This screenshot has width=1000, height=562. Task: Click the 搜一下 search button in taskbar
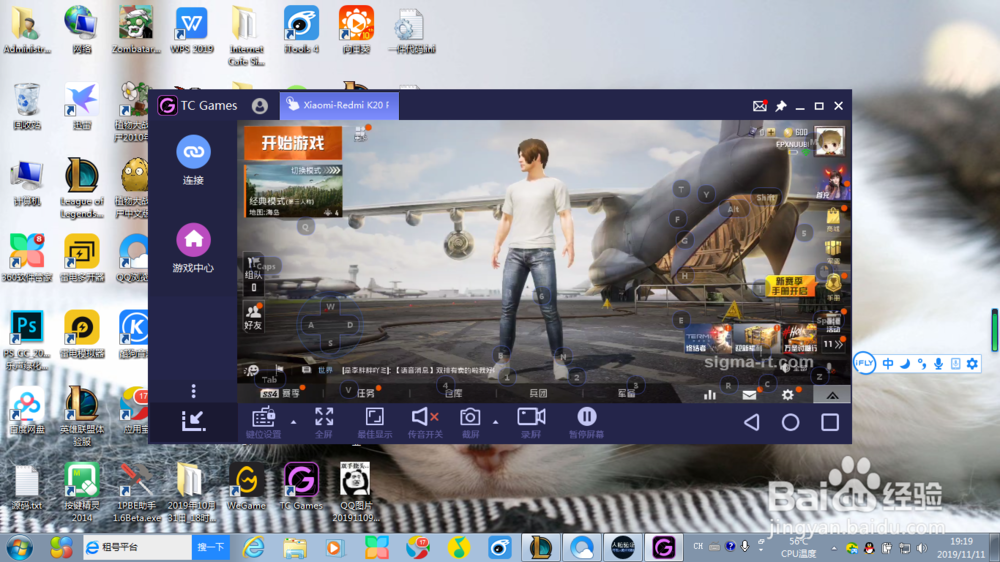click(211, 547)
